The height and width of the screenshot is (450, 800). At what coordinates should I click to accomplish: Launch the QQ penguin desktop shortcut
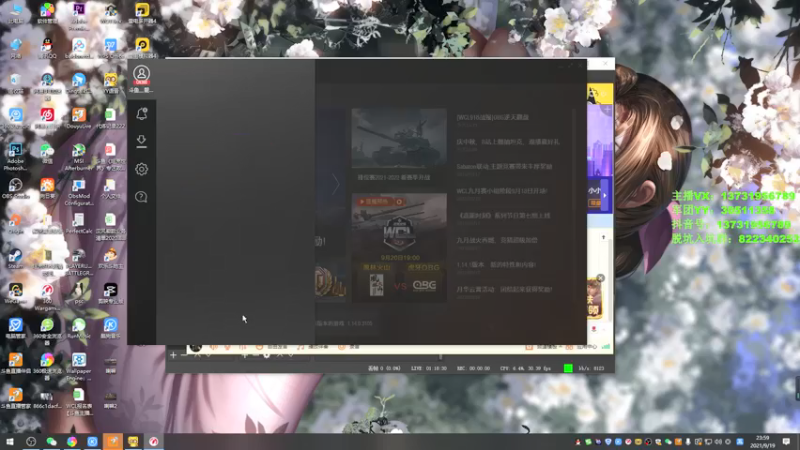click(47, 48)
